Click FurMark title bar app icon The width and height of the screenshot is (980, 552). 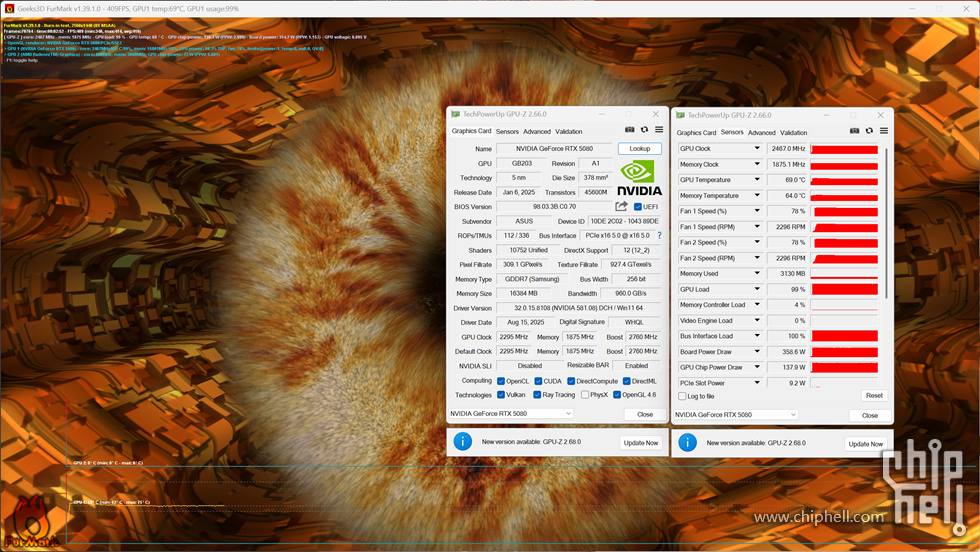(9, 9)
